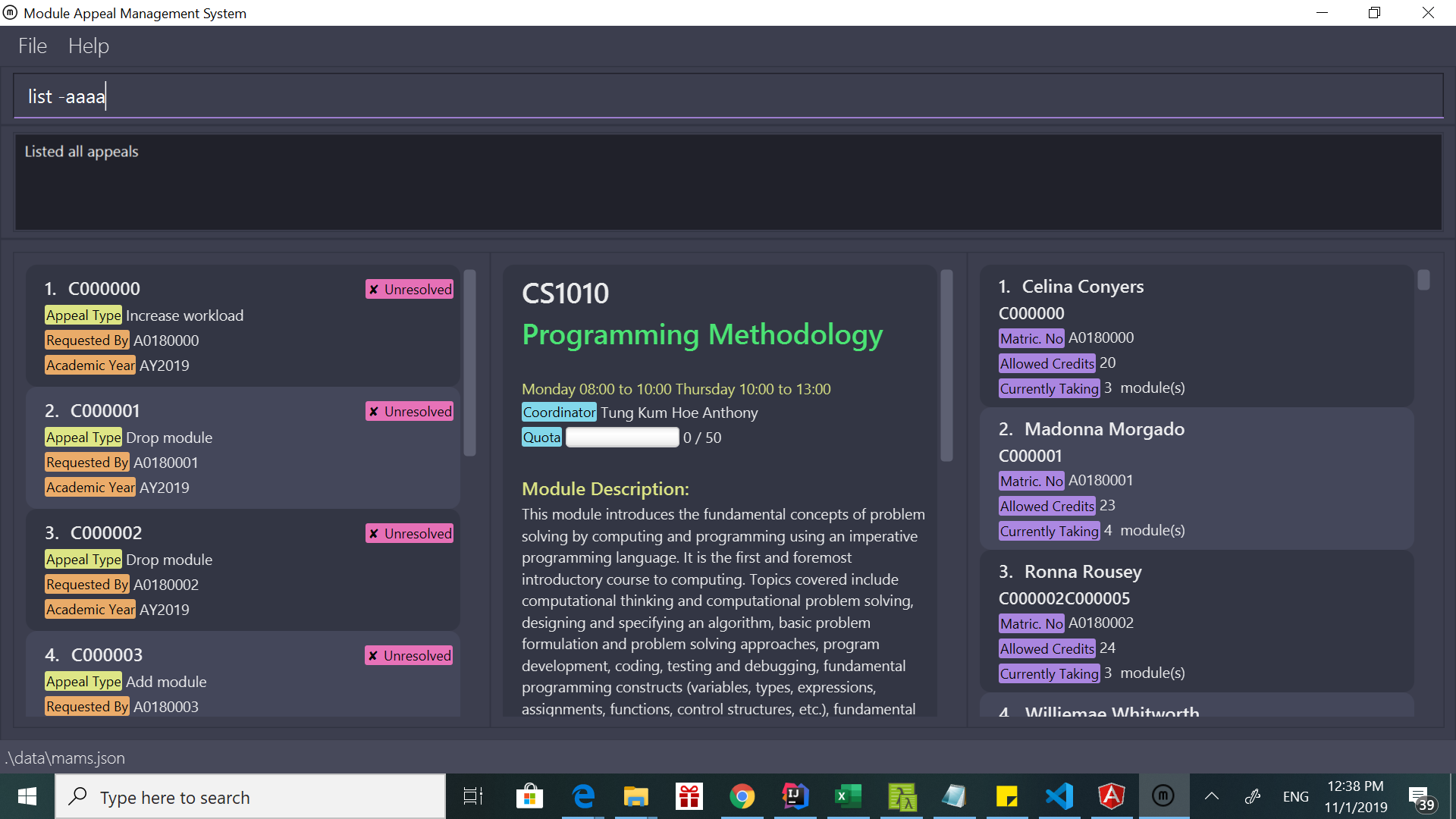Select appeal C000000 card

243,326
